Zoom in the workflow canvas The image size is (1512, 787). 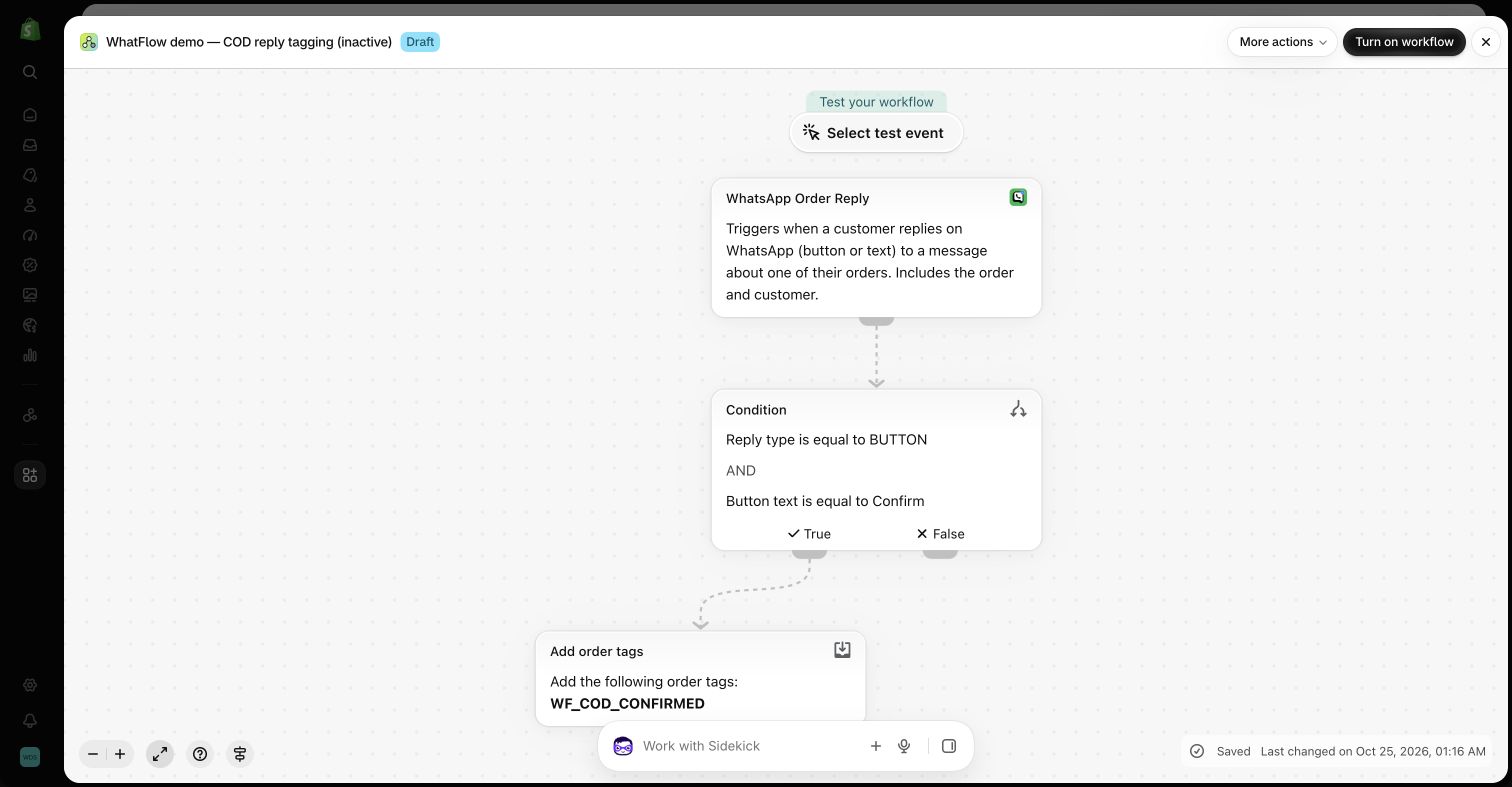click(120, 754)
